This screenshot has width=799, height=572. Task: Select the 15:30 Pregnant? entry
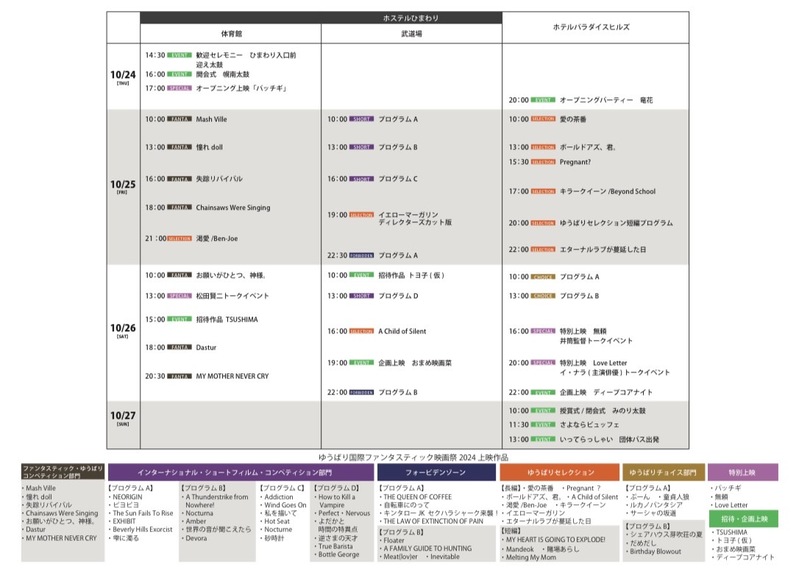pyautogui.click(x=549, y=162)
